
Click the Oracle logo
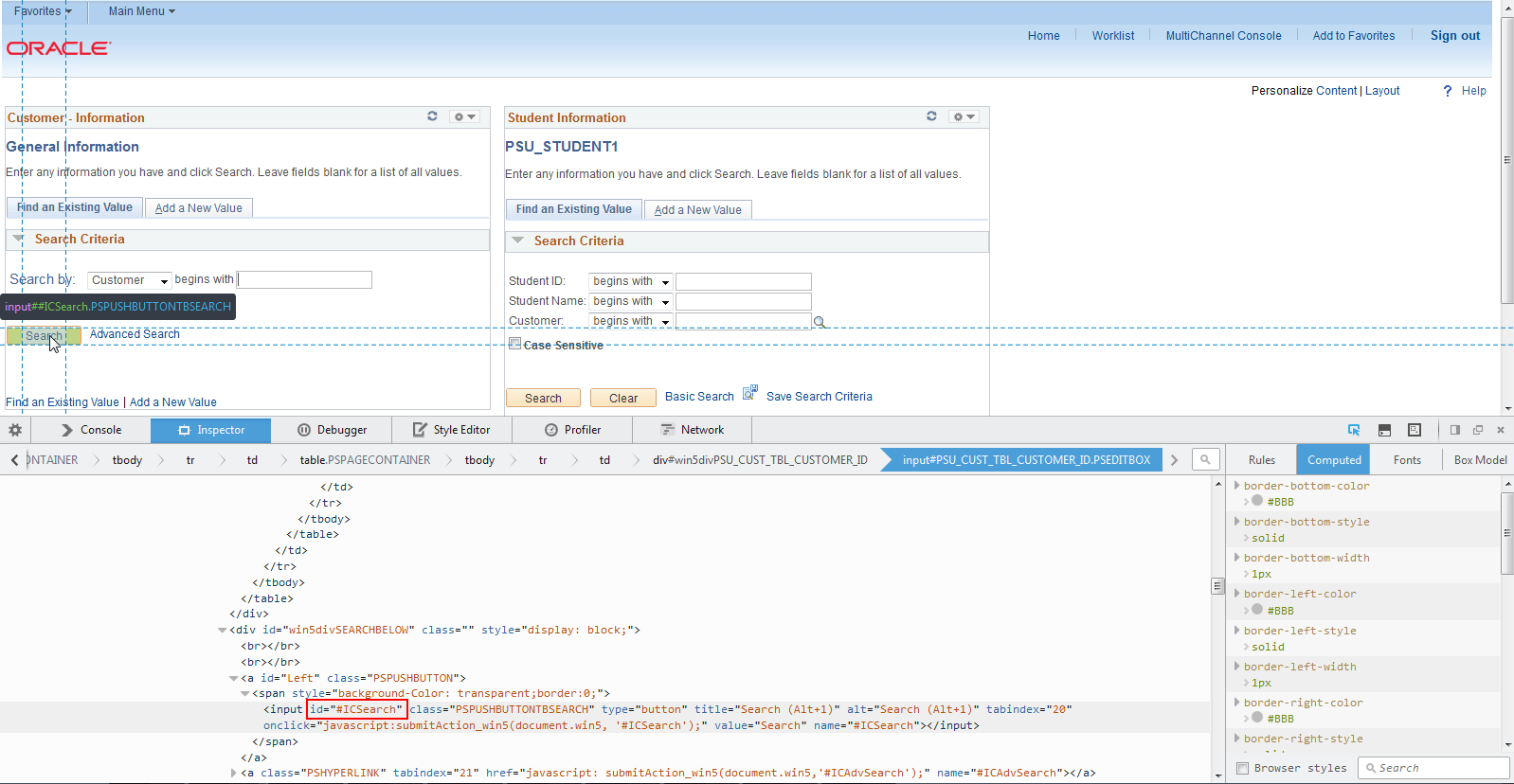pos(59,48)
